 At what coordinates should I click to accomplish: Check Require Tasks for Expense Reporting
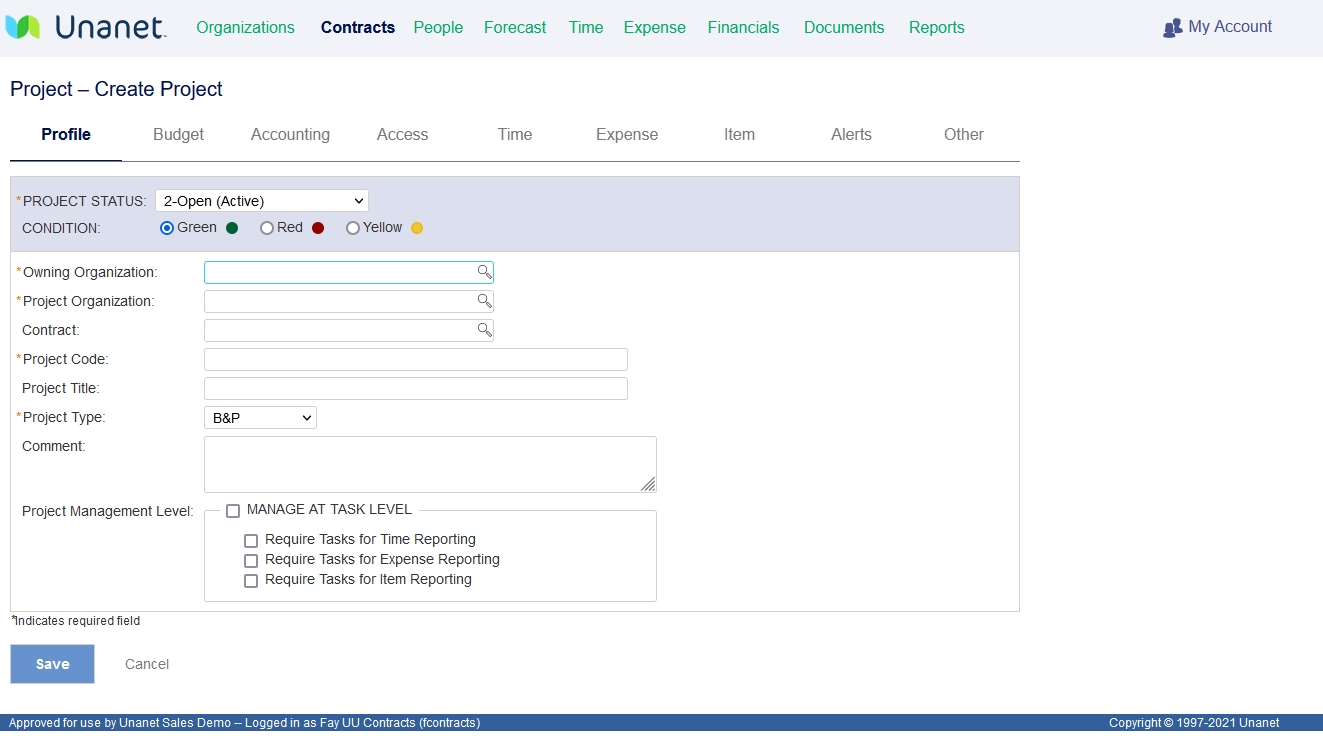point(251,560)
